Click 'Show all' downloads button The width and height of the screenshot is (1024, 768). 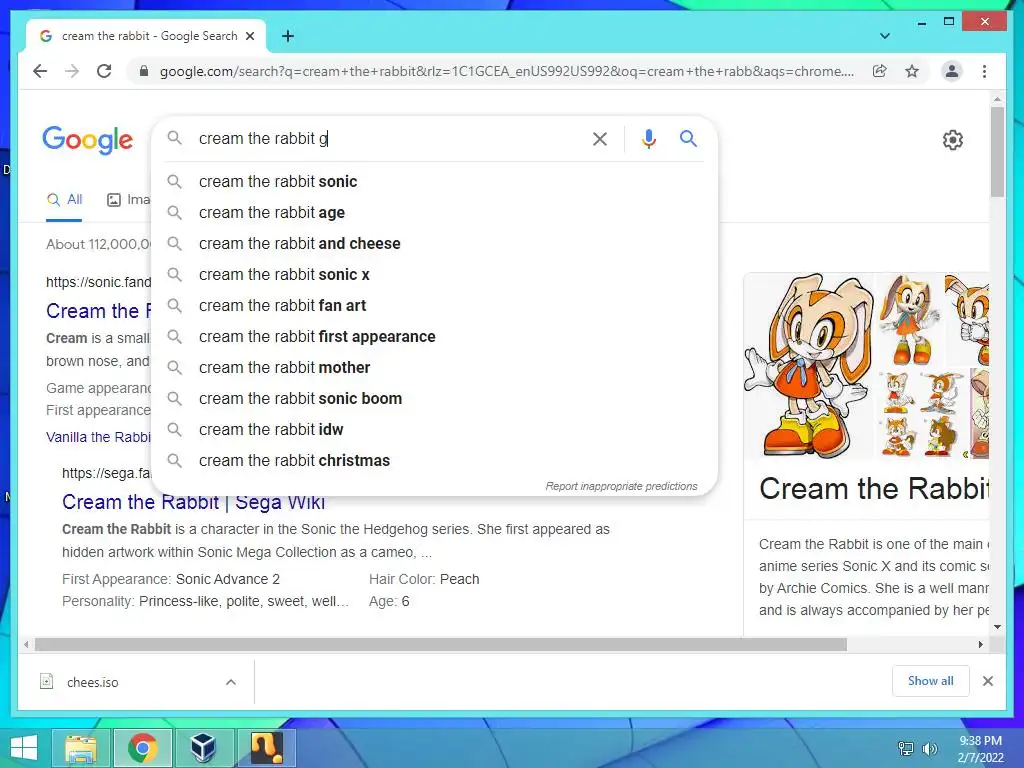931,681
